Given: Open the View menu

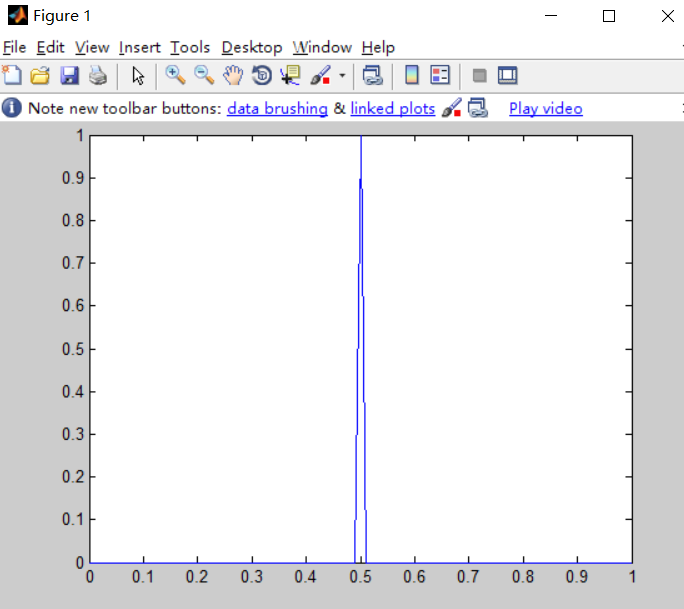Looking at the screenshot, I should [92, 47].
